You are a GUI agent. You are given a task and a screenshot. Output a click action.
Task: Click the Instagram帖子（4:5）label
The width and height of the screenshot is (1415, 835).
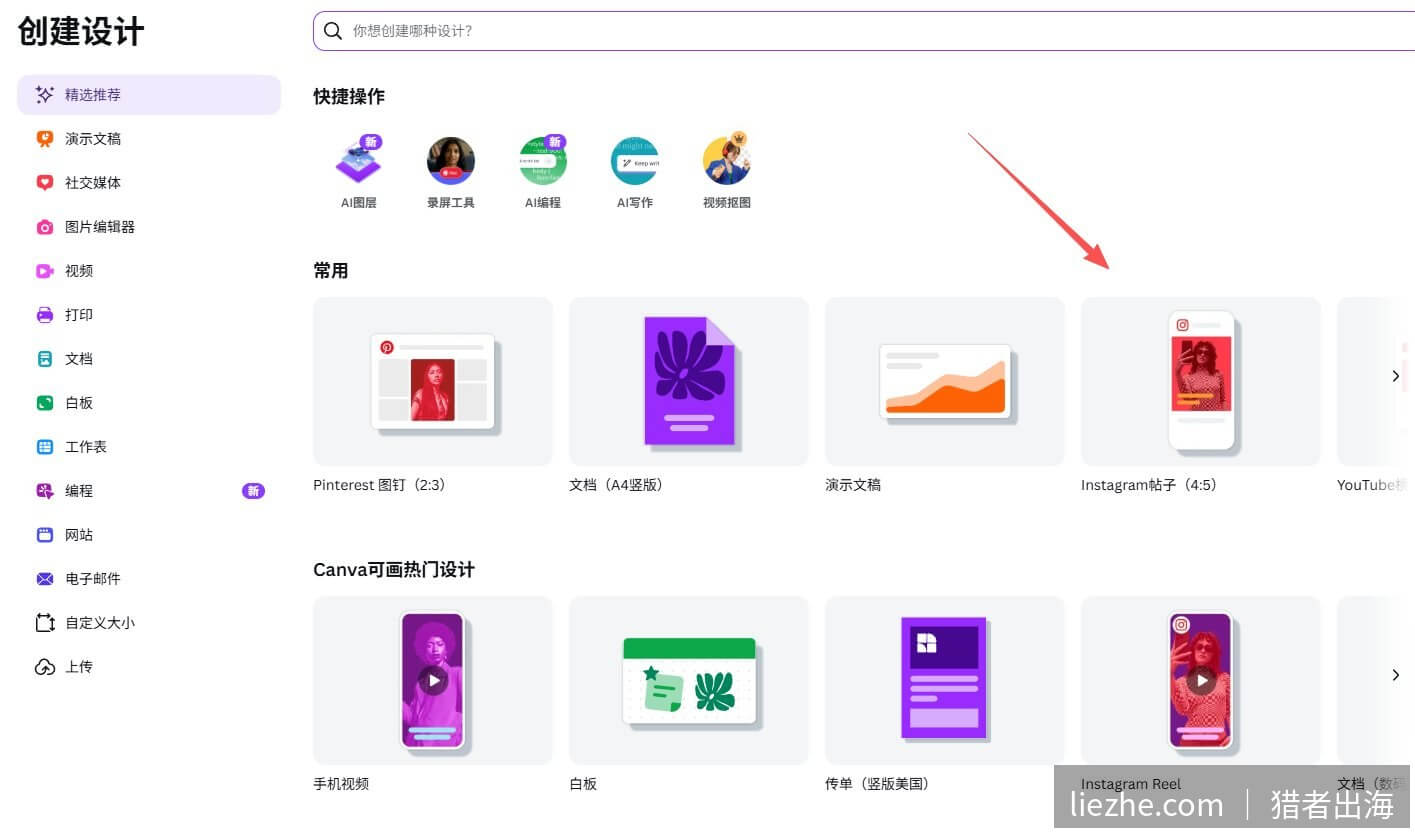pyautogui.click(x=1149, y=485)
